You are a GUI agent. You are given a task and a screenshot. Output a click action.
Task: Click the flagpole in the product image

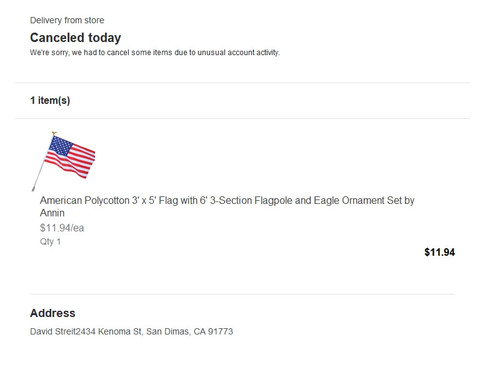(x=39, y=175)
